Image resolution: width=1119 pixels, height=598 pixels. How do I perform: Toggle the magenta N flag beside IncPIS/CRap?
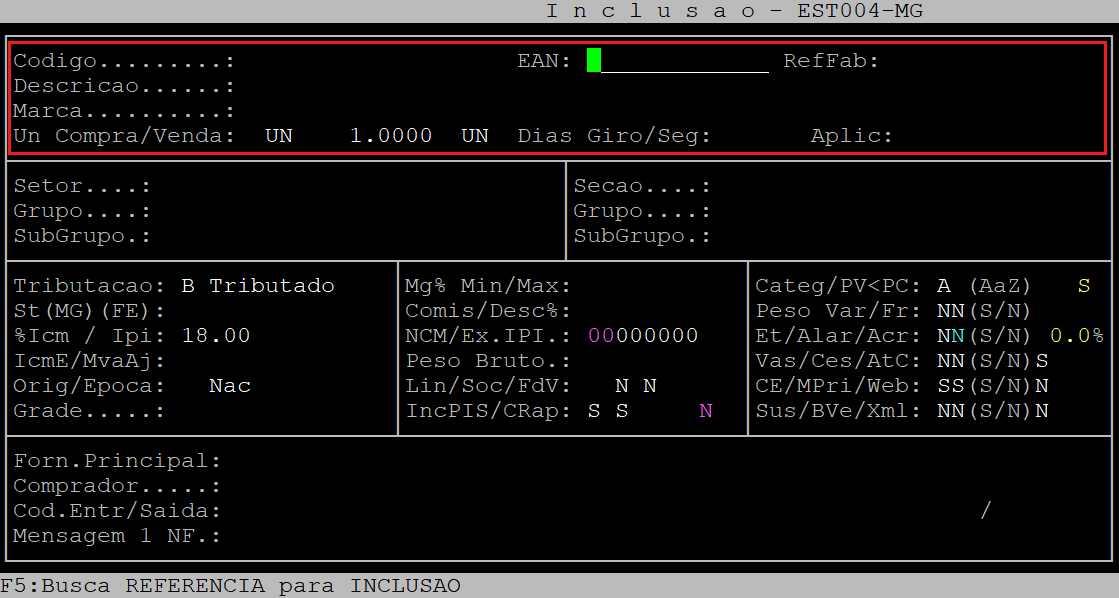click(706, 411)
